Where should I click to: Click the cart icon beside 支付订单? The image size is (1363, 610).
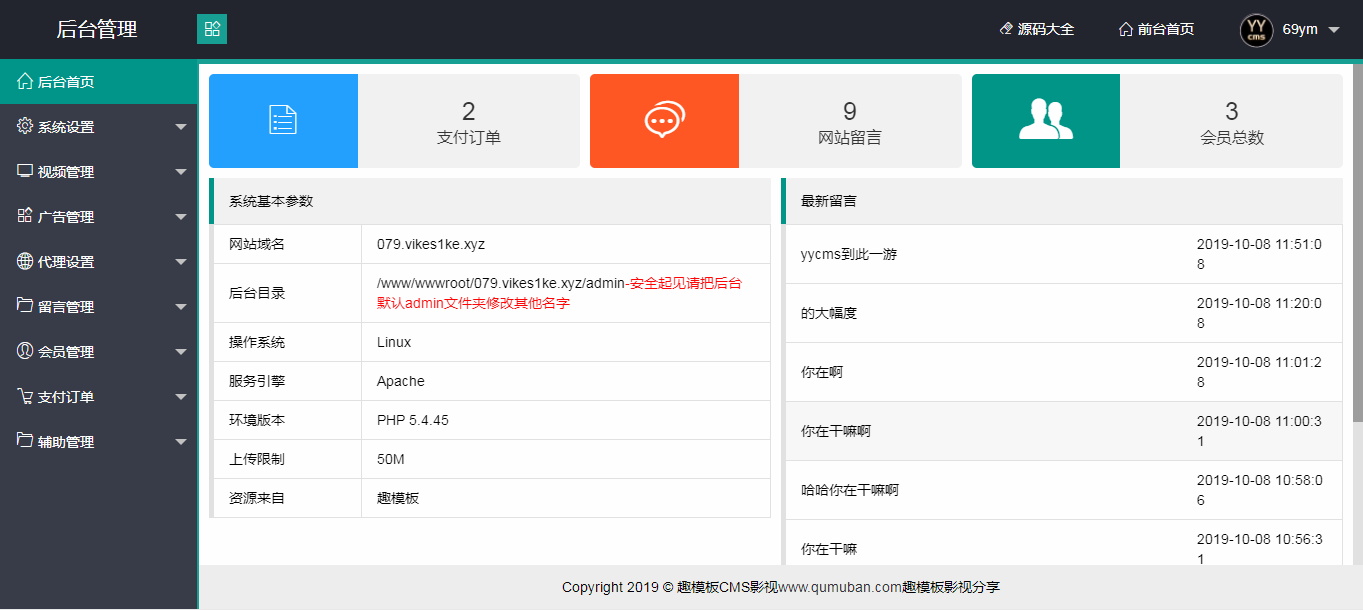tap(25, 397)
